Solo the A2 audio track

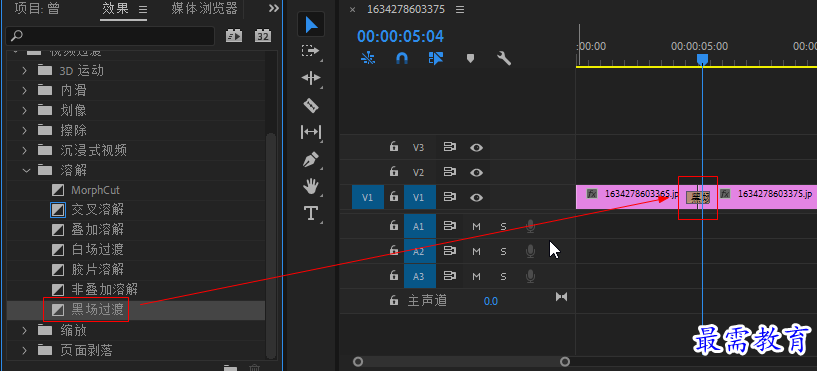pyautogui.click(x=503, y=252)
